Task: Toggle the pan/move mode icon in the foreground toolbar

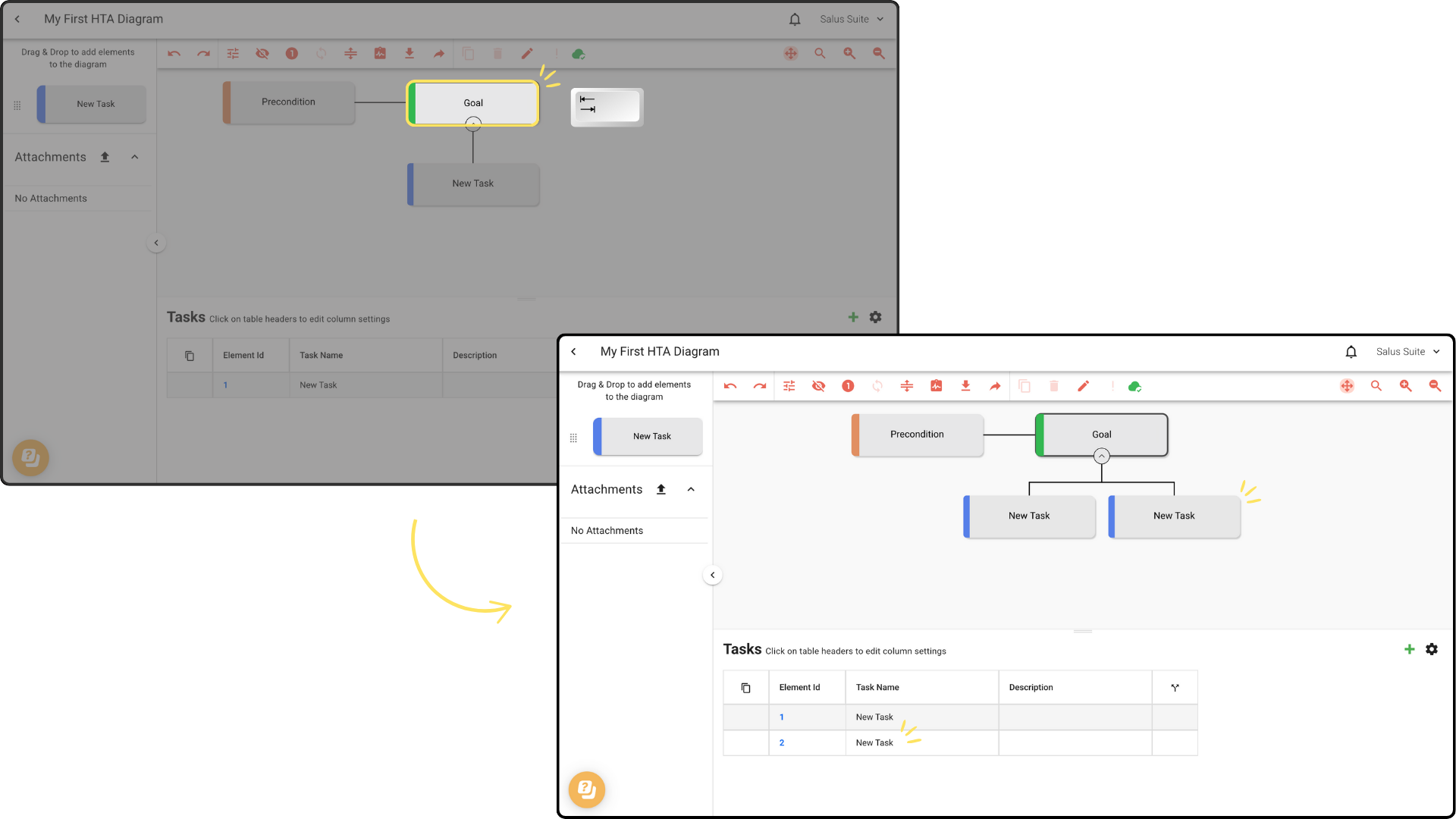Action: [1347, 386]
